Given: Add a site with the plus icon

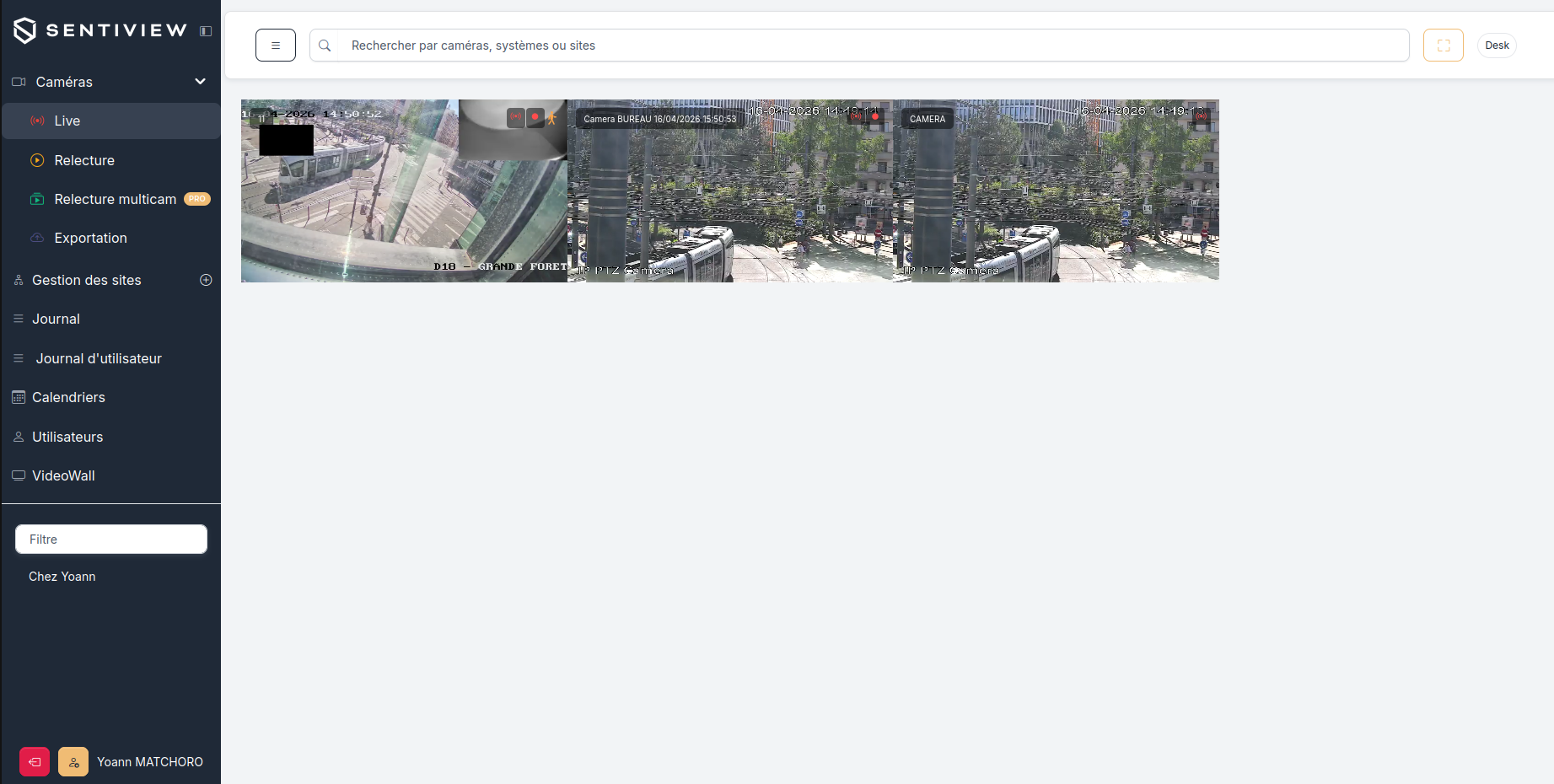Looking at the screenshot, I should [x=206, y=280].
